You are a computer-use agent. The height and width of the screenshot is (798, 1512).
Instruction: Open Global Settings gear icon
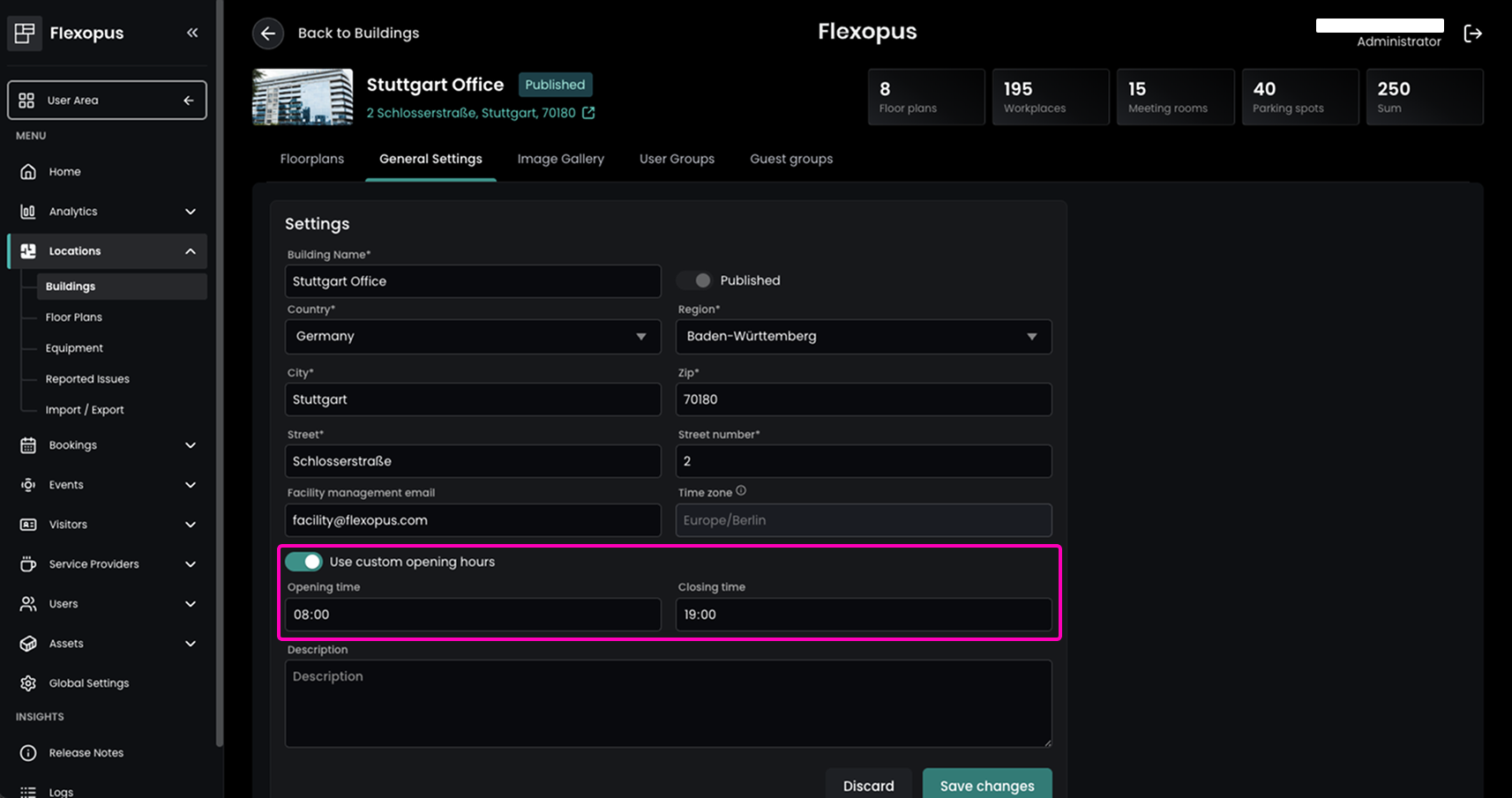click(28, 683)
